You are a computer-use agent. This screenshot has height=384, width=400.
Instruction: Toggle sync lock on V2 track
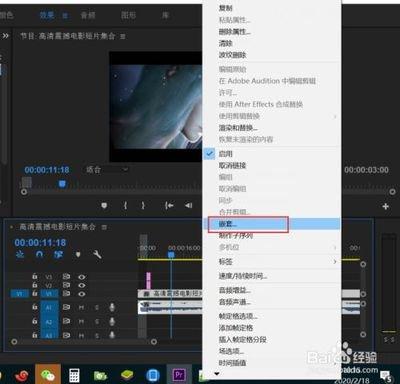click(x=66, y=285)
